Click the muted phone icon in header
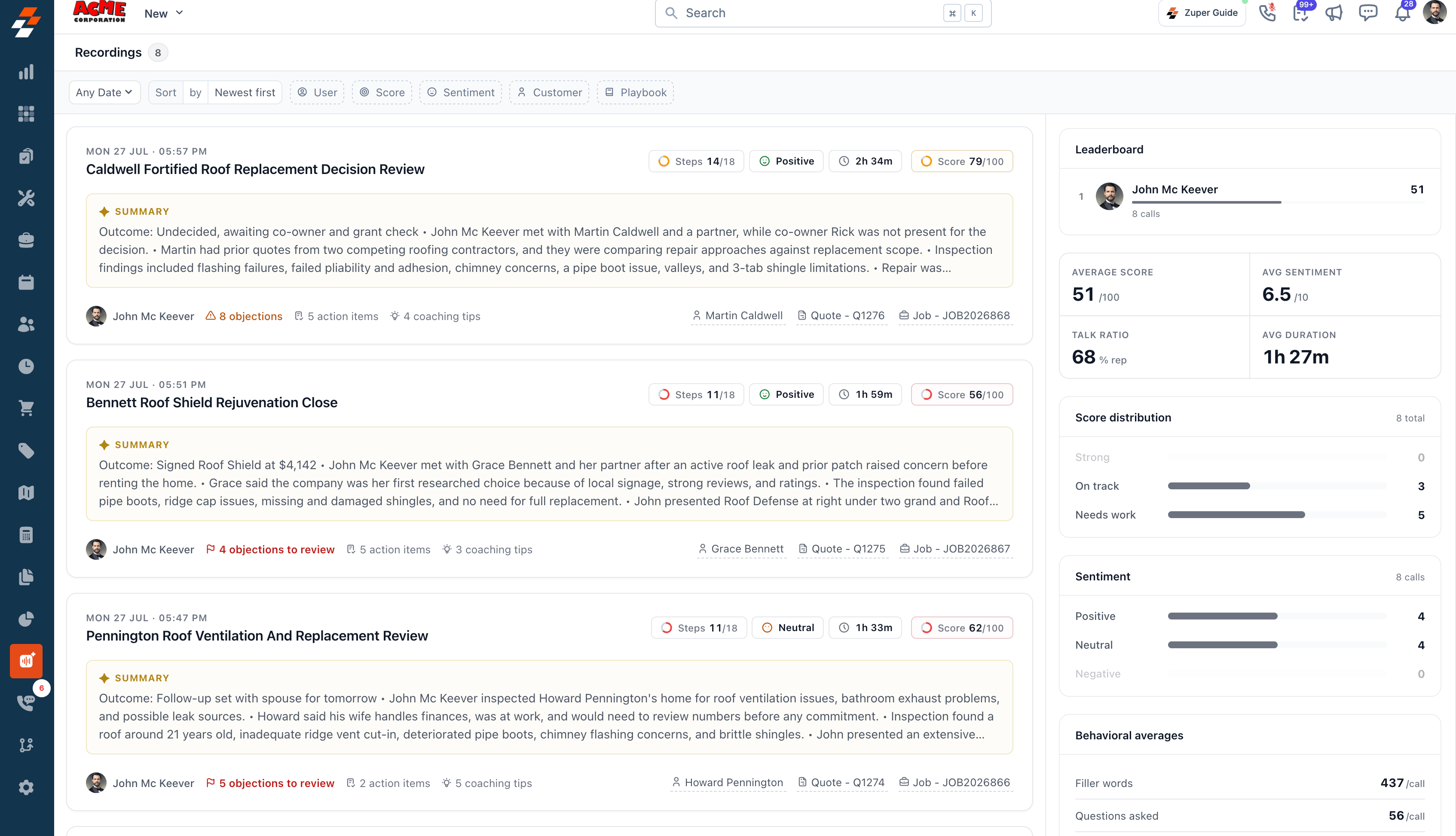This screenshot has height=836, width=1456. [x=1267, y=12]
